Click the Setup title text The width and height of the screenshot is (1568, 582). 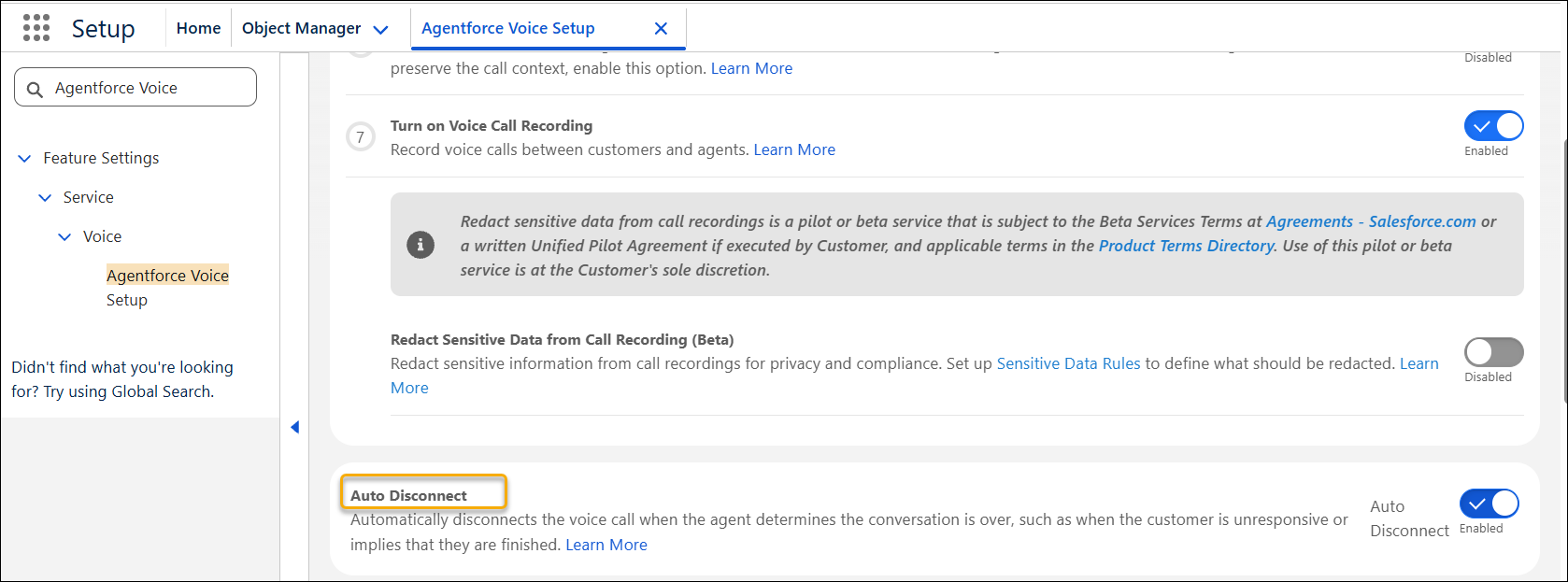click(x=104, y=29)
